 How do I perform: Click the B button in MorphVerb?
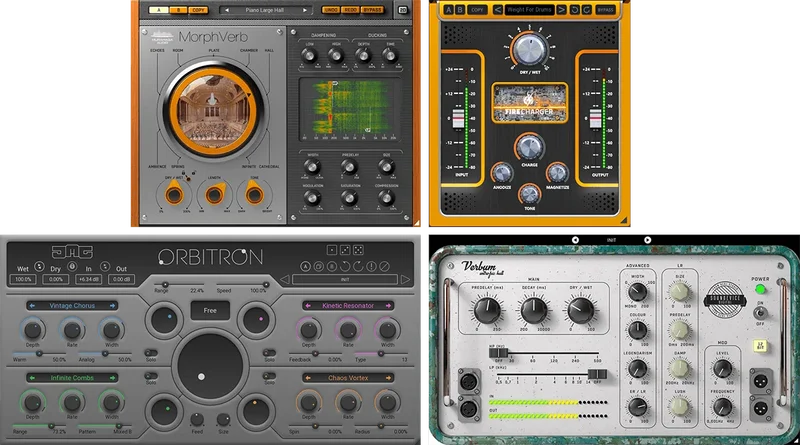(178, 10)
